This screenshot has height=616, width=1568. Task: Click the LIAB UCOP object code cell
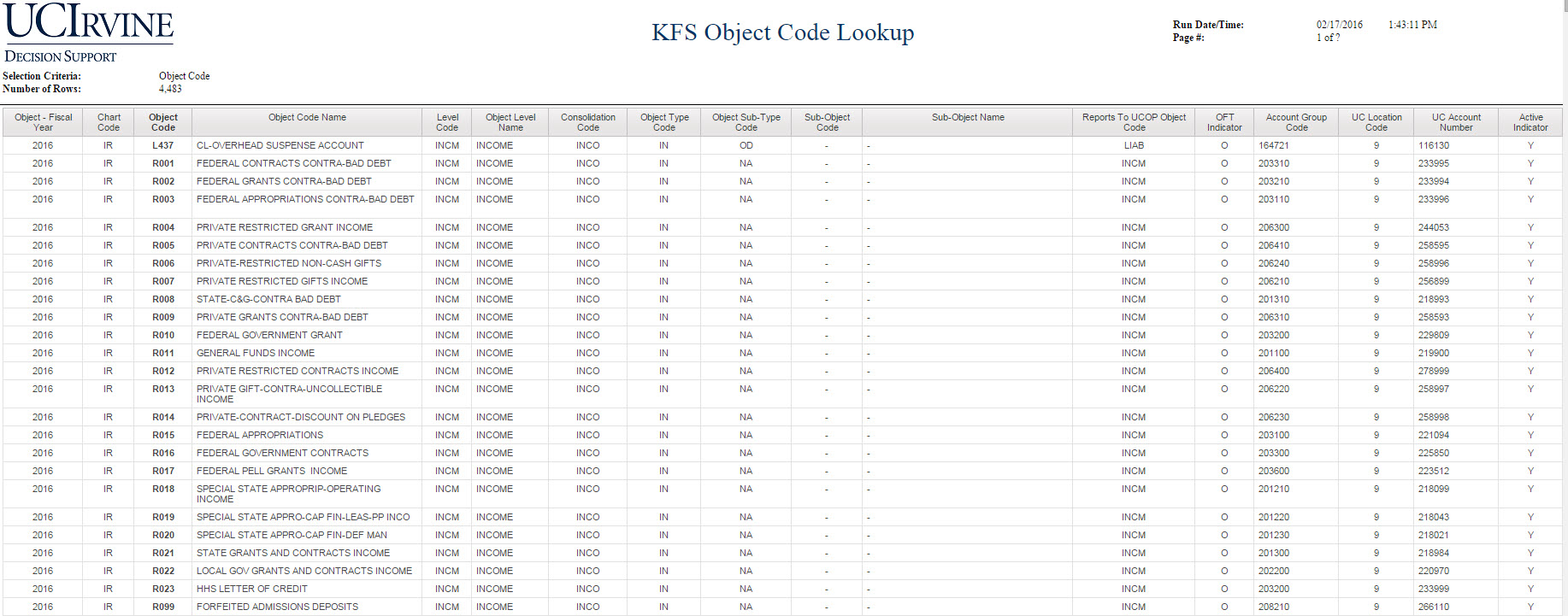[x=1134, y=145]
